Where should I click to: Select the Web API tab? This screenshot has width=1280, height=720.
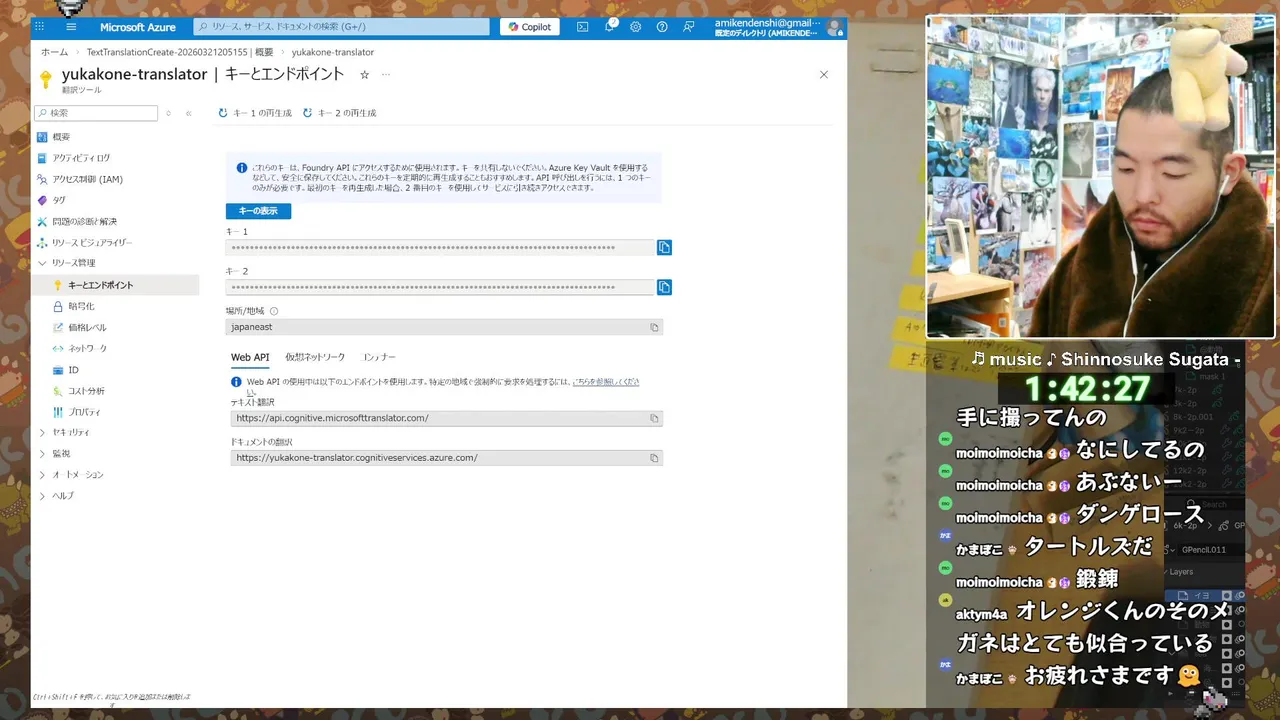point(250,357)
